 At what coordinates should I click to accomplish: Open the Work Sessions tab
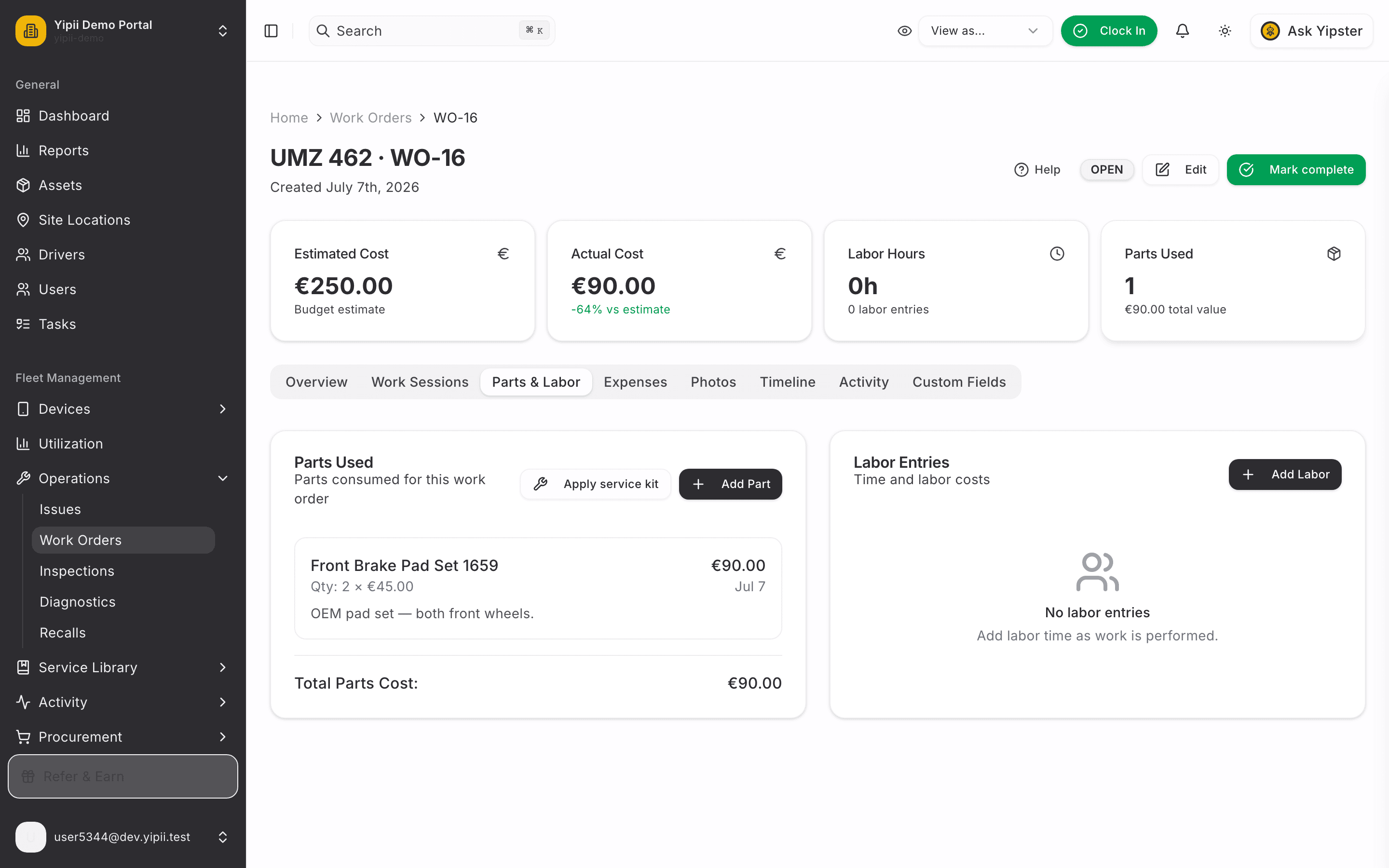click(x=420, y=382)
